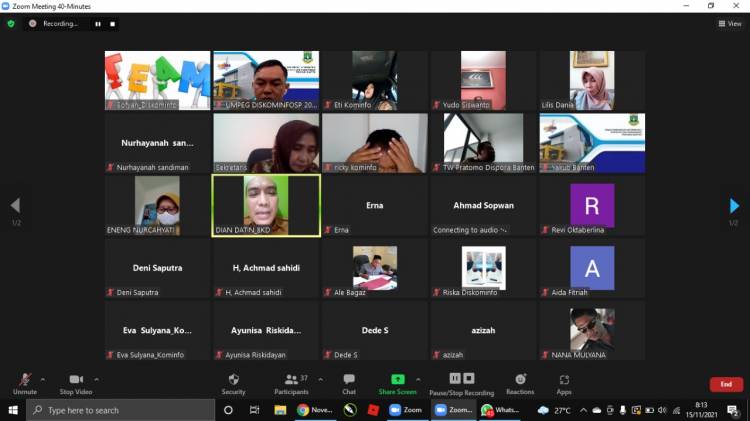Switch to the WhatsApp taskbar app
Image resolution: width=750 pixels, height=421 pixels.
click(x=500, y=410)
